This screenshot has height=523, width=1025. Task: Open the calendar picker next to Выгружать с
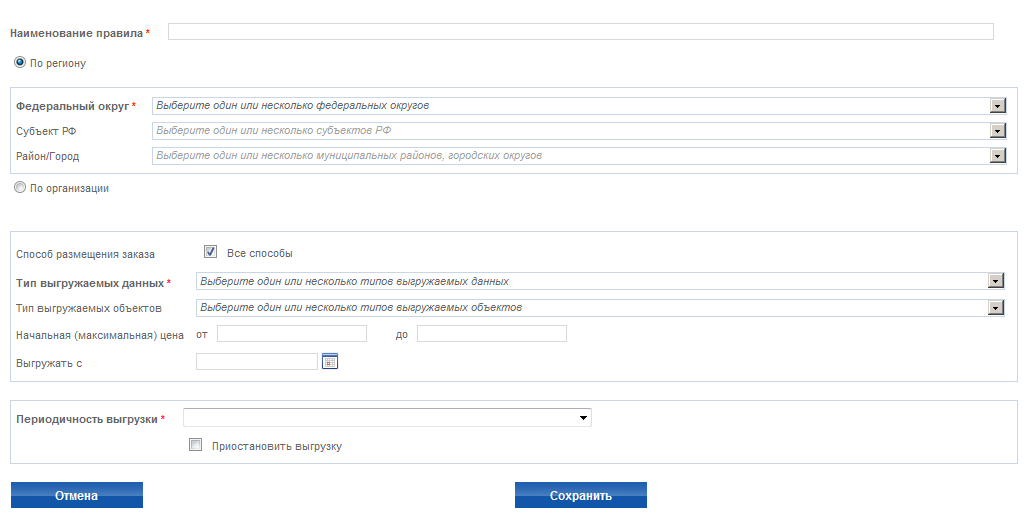[330, 362]
